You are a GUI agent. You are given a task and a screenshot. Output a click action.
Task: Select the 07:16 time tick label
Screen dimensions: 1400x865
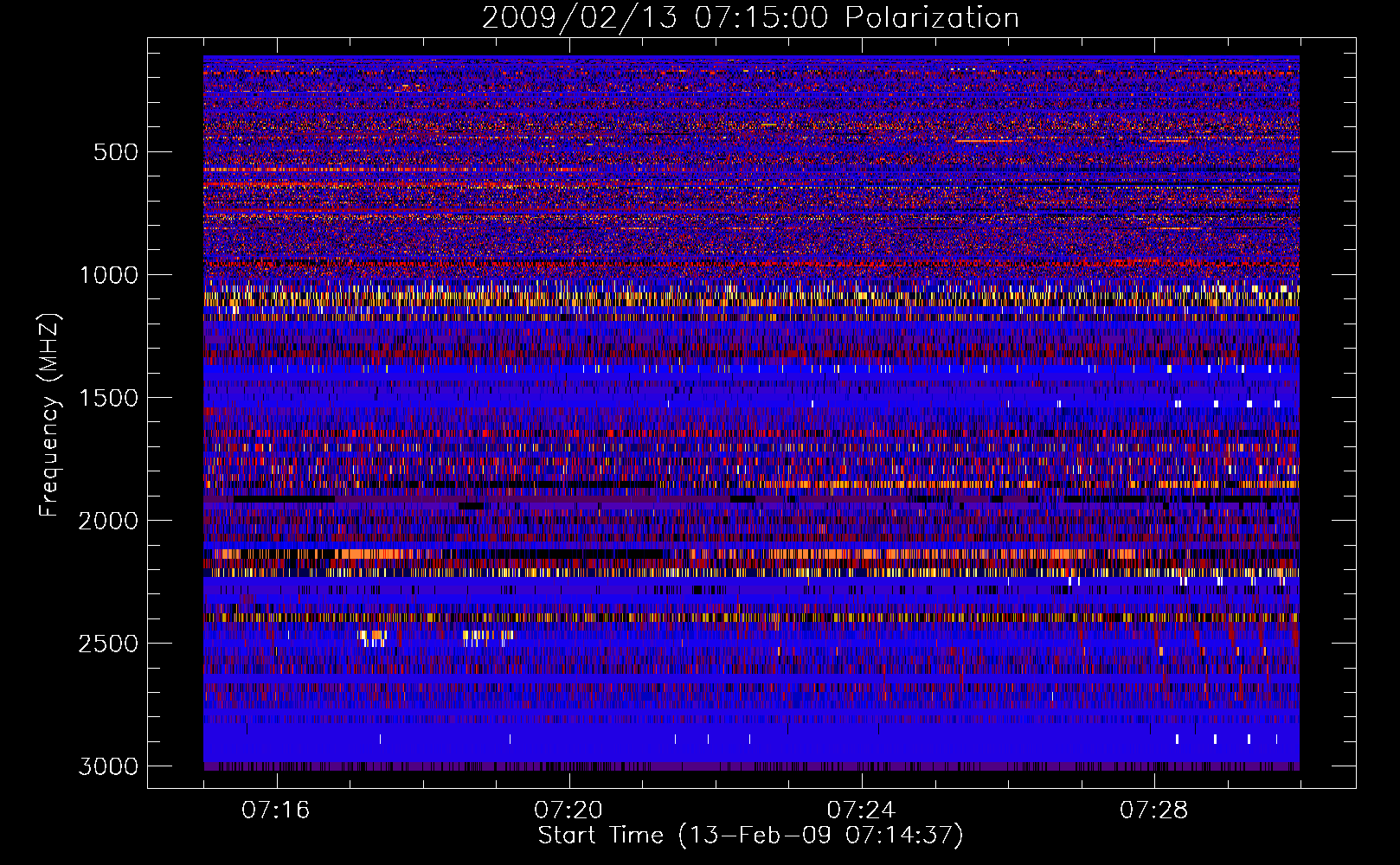[276, 811]
